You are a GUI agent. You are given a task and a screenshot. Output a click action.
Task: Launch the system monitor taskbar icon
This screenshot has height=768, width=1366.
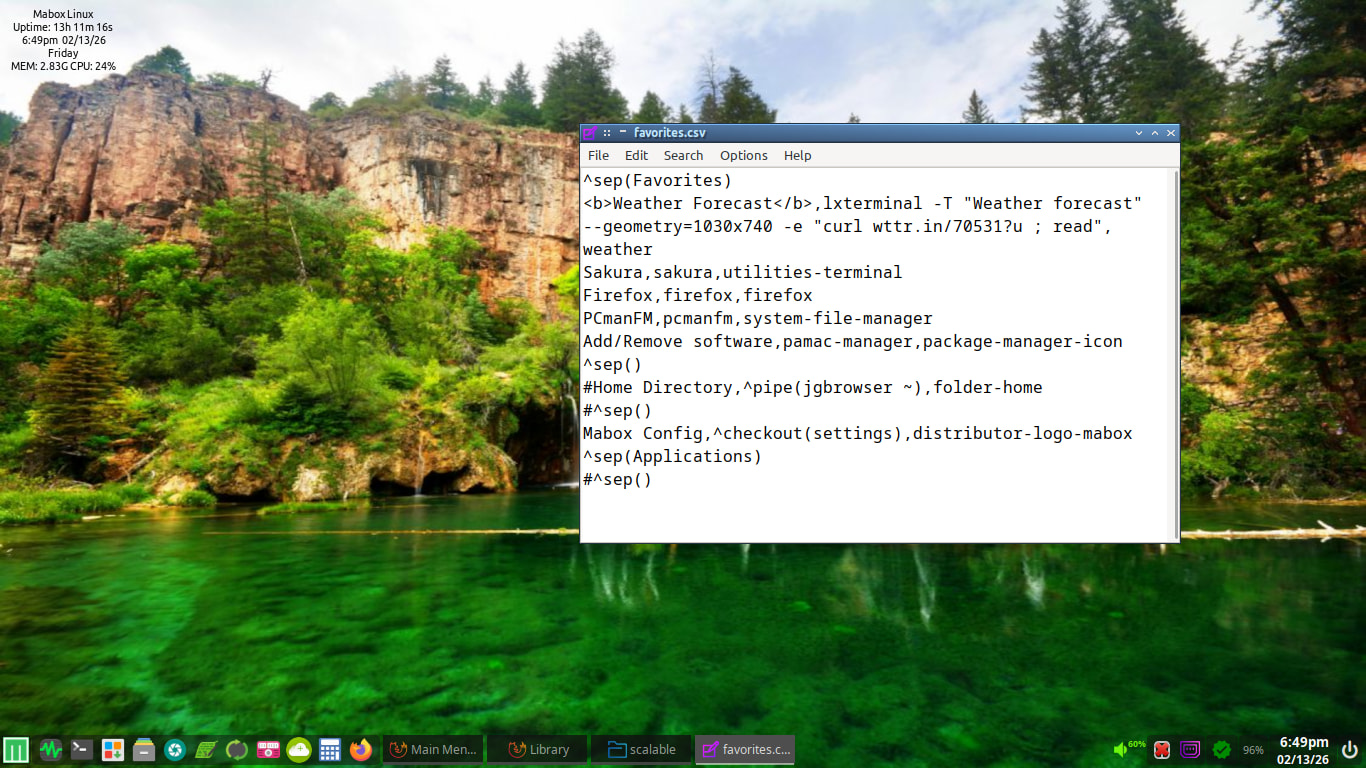pyautogui.click(x=51, y=749)
